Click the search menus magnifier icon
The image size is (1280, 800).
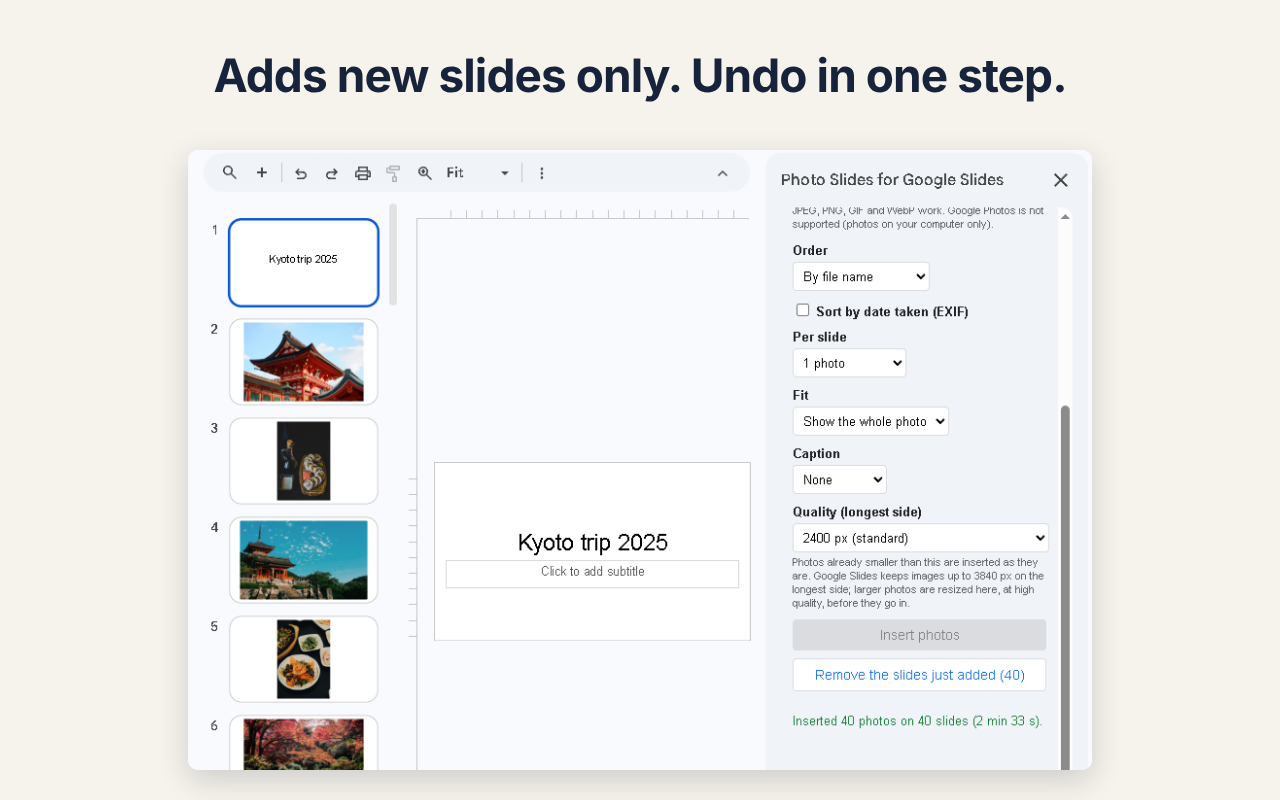[x=230, y=173]
